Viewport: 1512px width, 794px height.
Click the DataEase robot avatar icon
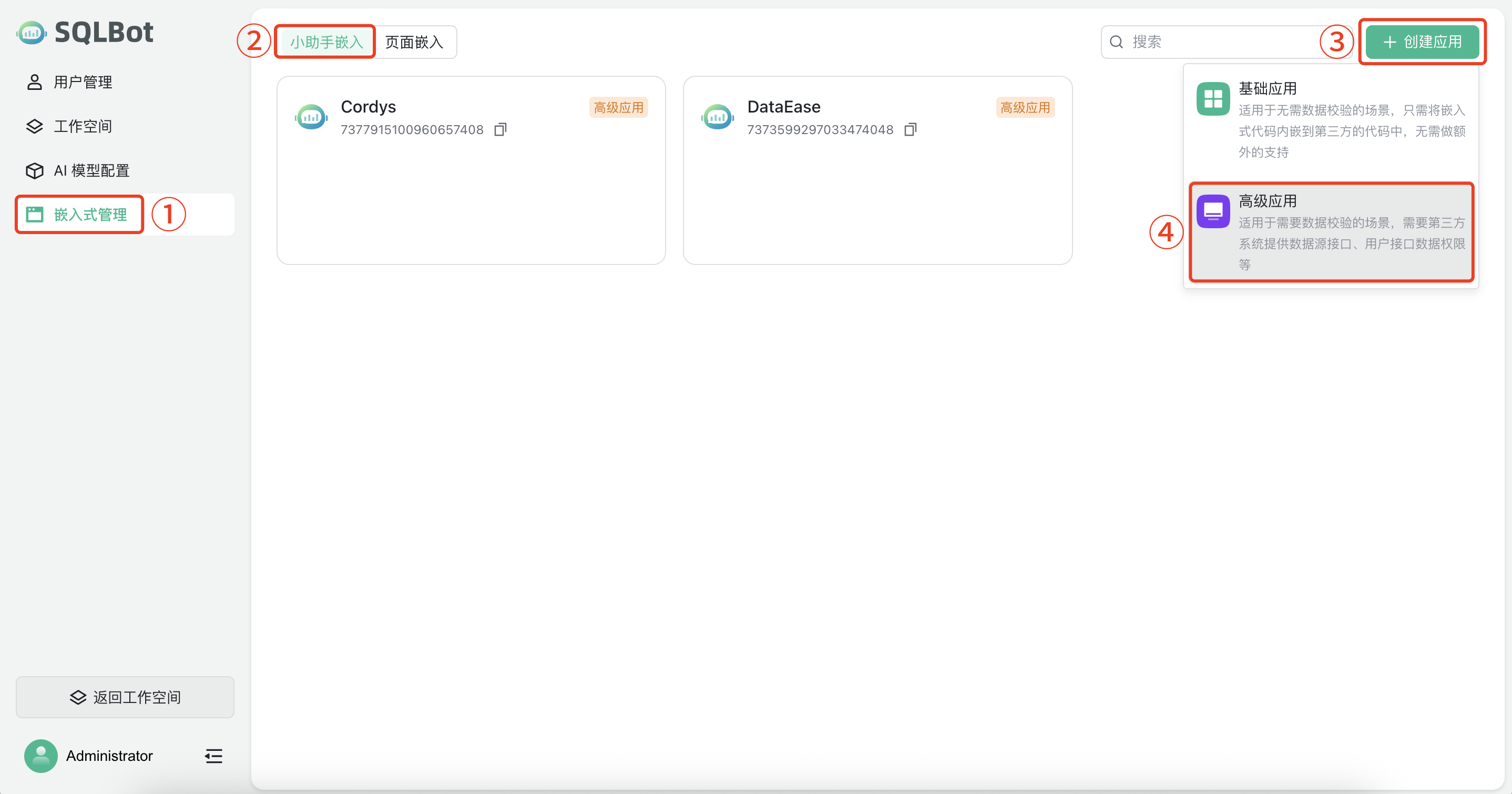pos(717,117)
